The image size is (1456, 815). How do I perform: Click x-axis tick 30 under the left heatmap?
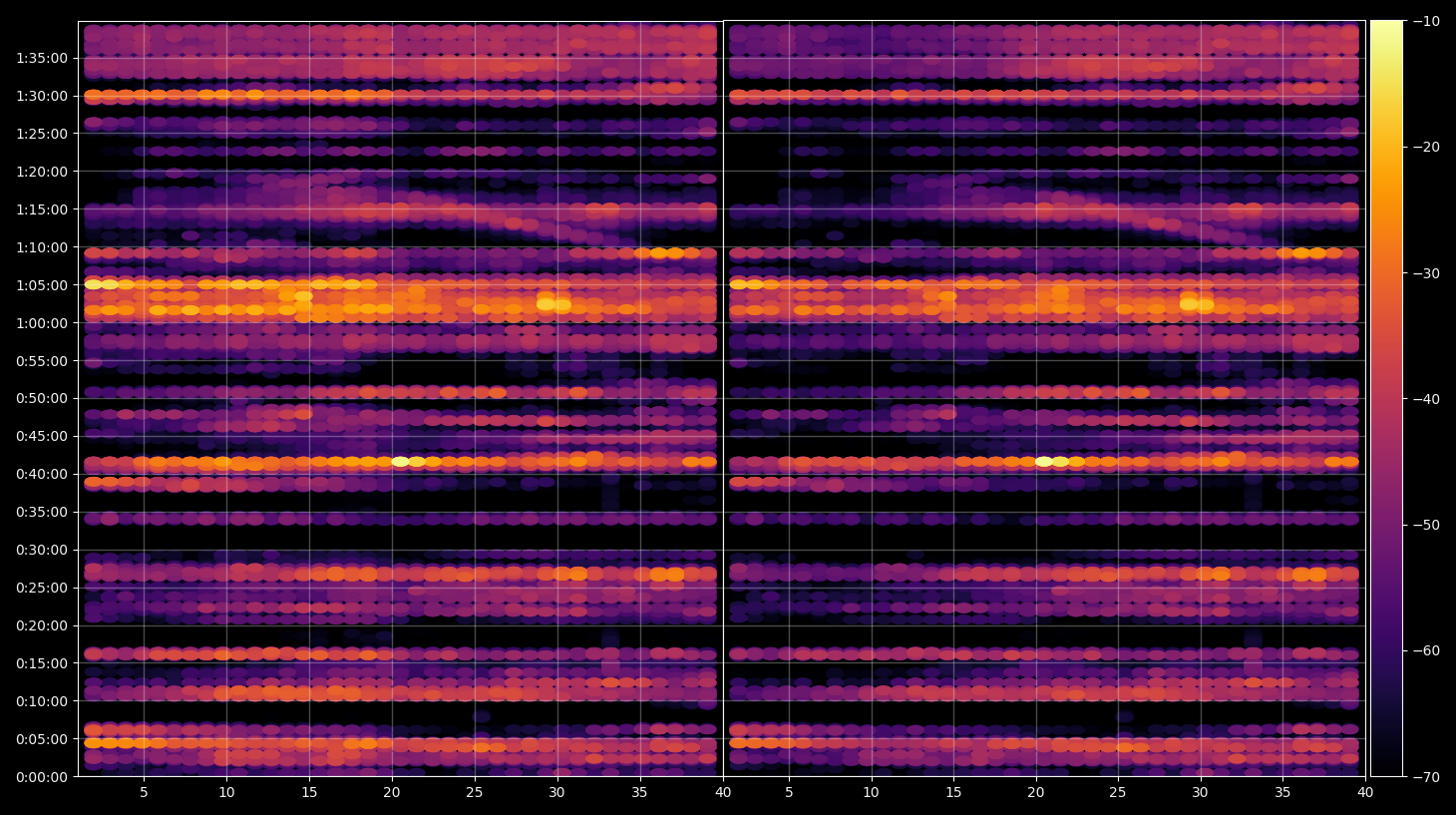click(x=556, y=793)
